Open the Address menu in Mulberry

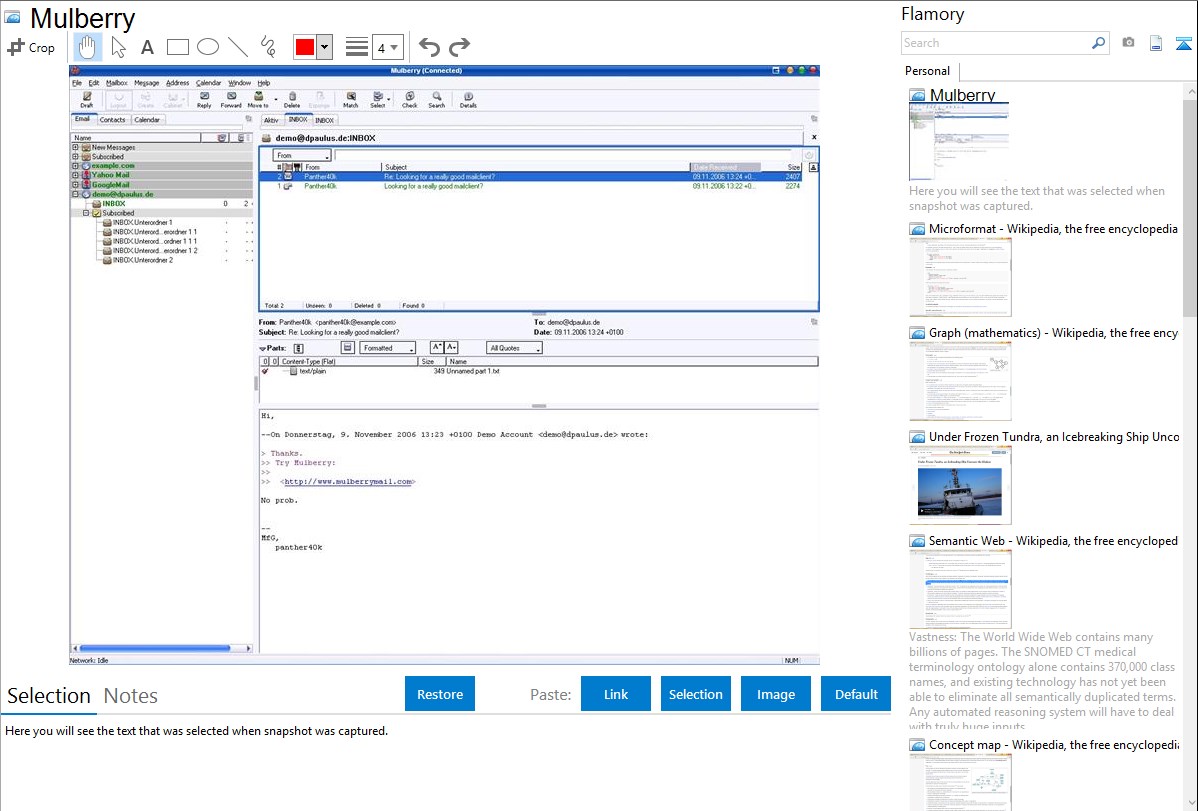pos(177,83)
